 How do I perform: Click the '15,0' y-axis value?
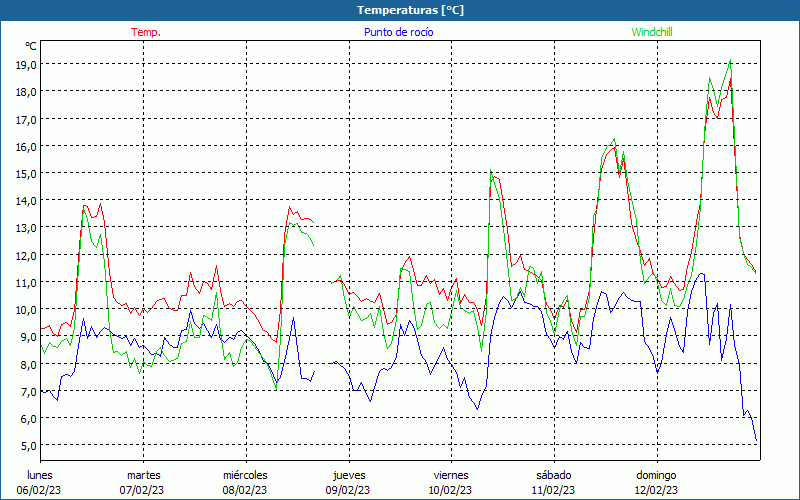click(x=27, y=173)
